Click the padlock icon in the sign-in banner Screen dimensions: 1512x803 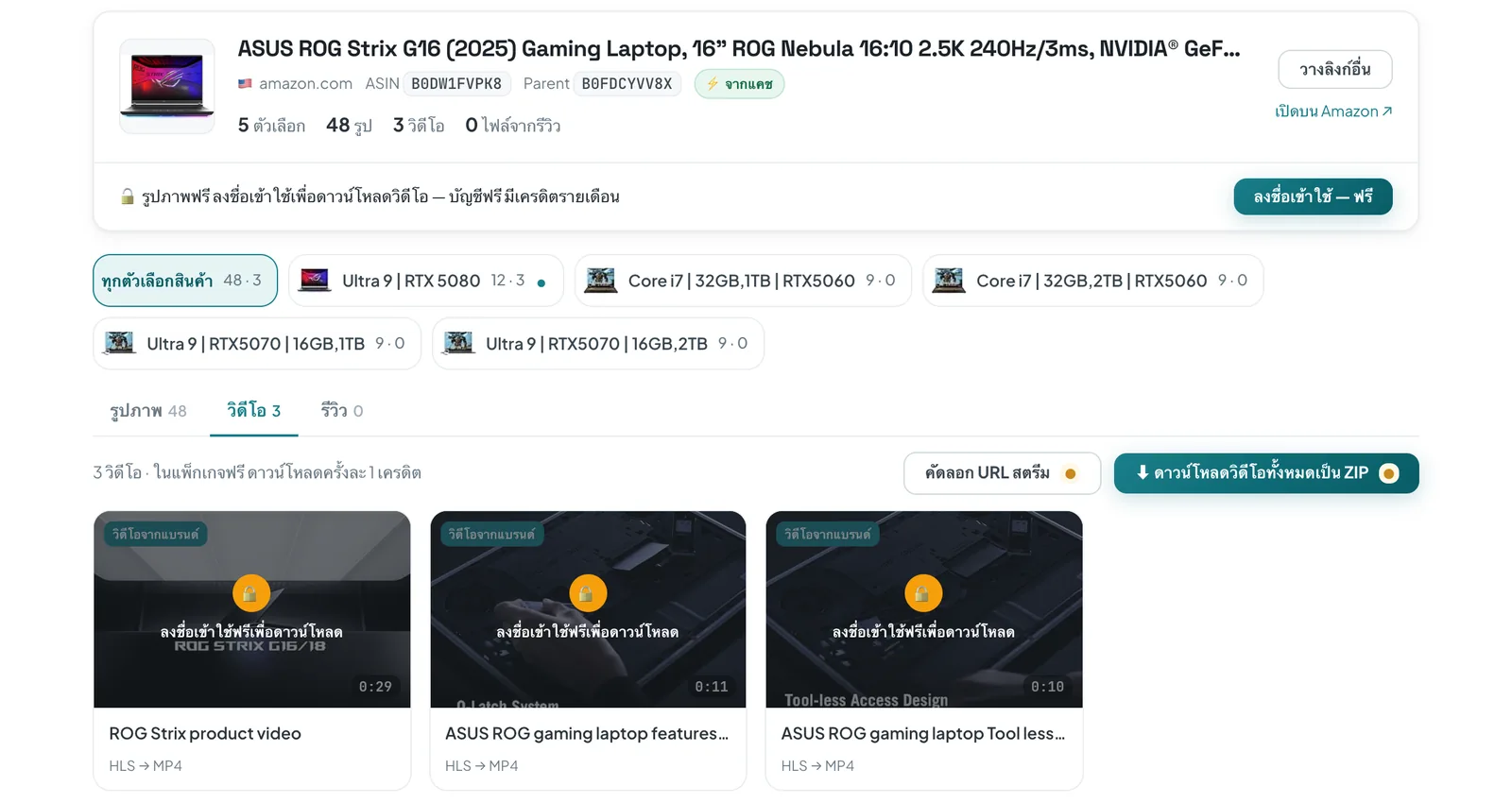point(128,196)
